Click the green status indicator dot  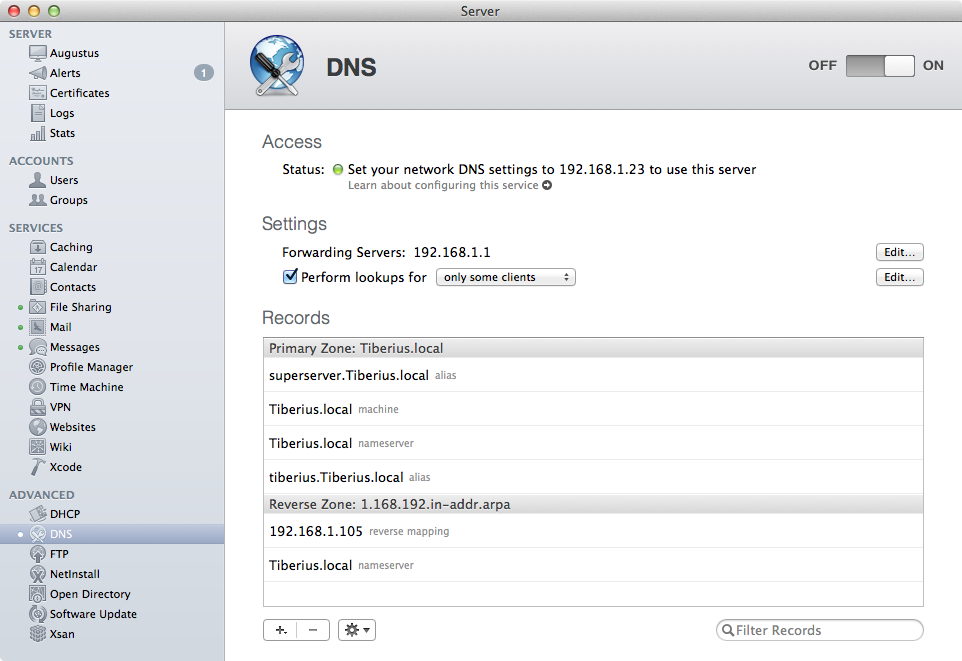coord(337,169)
